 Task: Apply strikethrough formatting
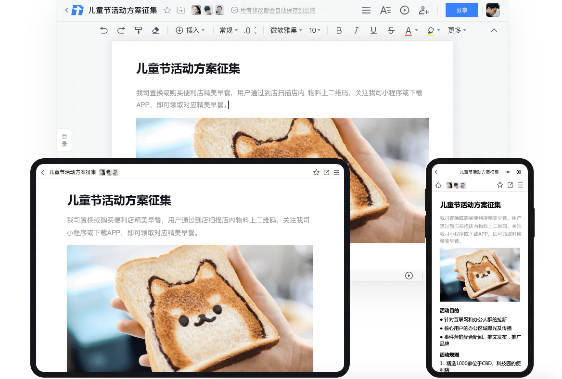pos(391,30)
